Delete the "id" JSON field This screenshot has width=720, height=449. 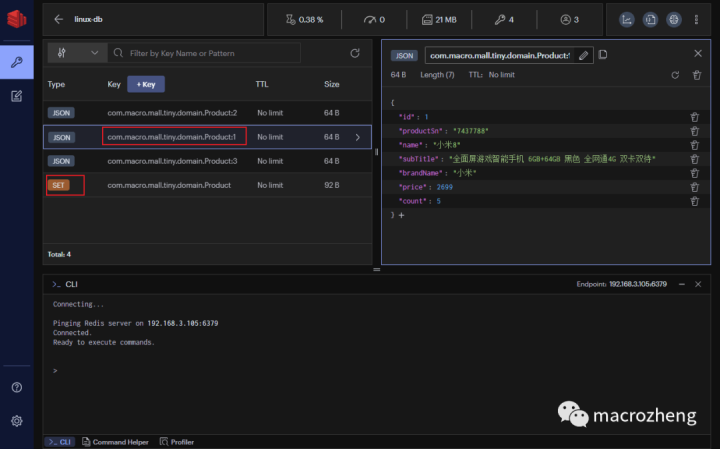pos(694,117)
